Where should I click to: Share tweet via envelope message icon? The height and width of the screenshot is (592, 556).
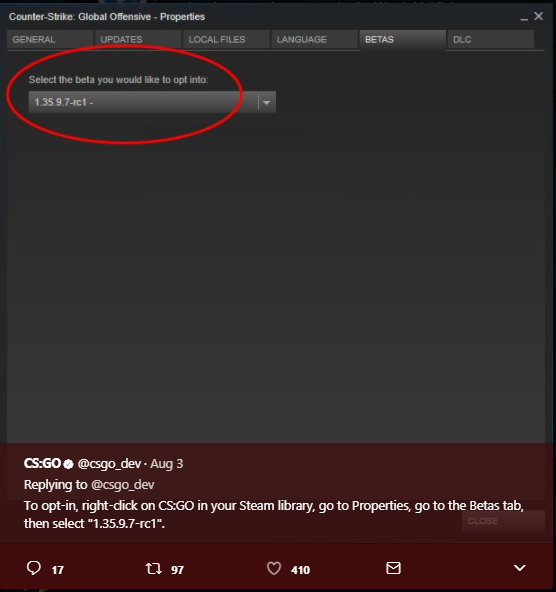393,568
